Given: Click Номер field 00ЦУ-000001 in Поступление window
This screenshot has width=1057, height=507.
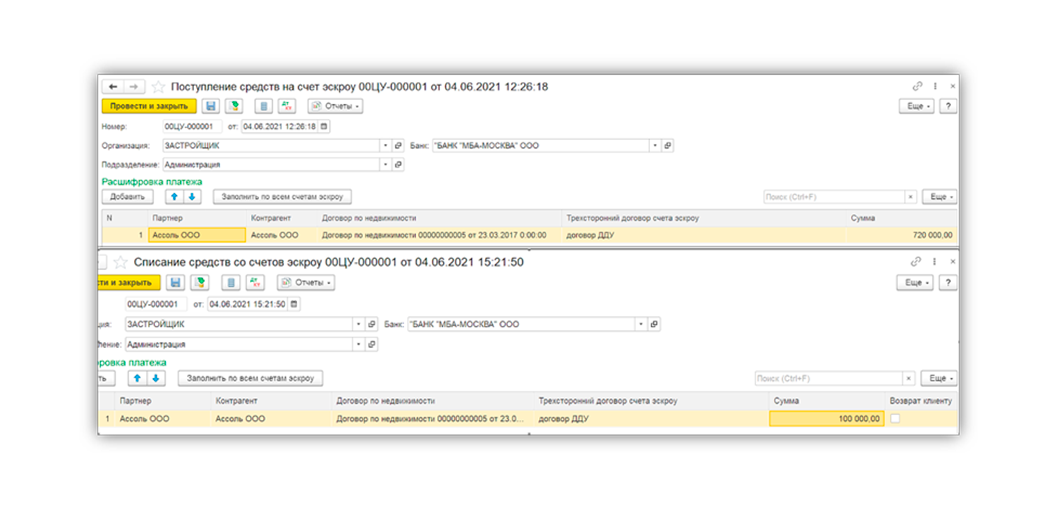Looking at the screenshot, I should pos(192,127).
